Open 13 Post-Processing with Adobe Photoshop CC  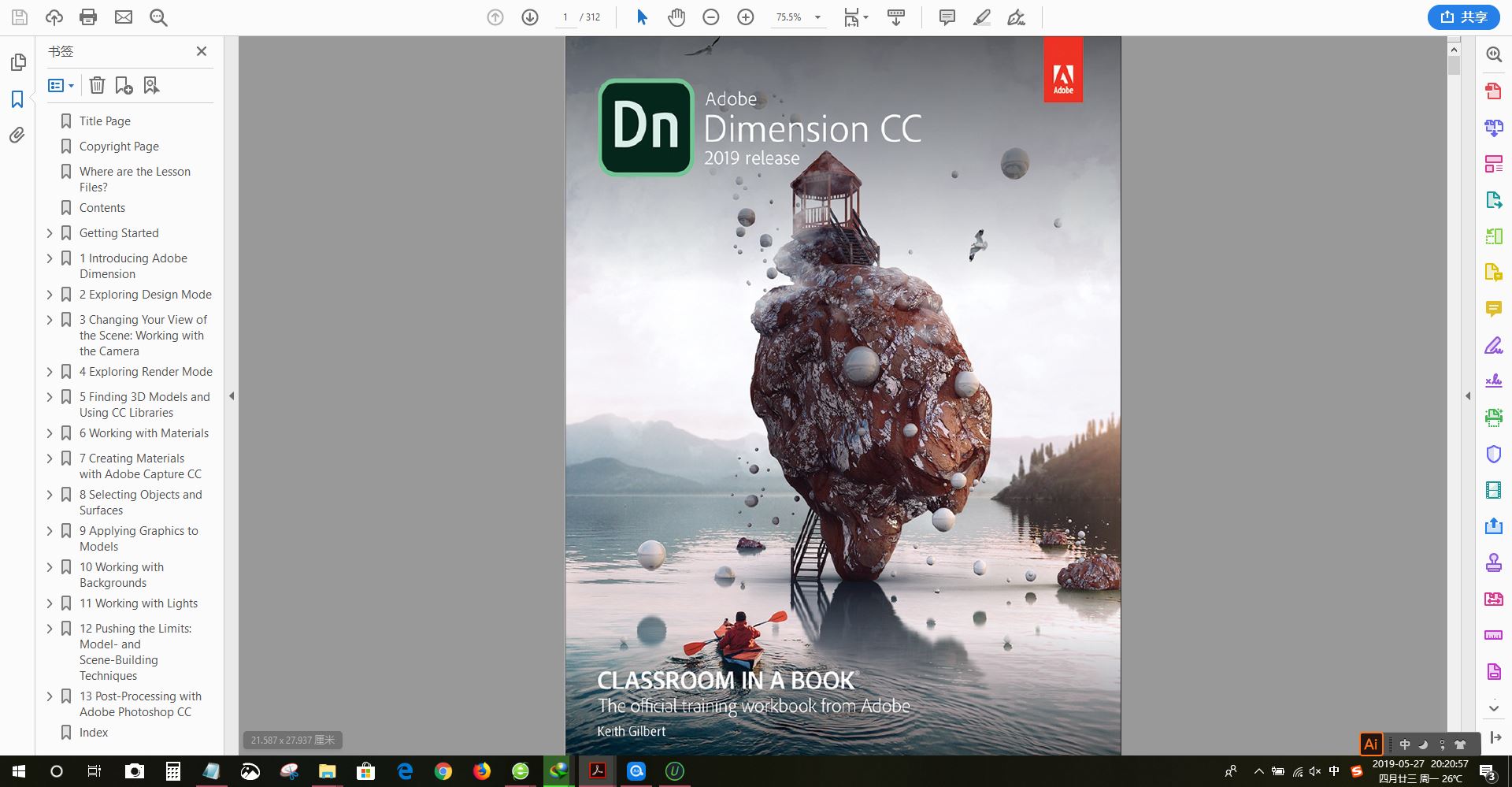coord(140,704)
